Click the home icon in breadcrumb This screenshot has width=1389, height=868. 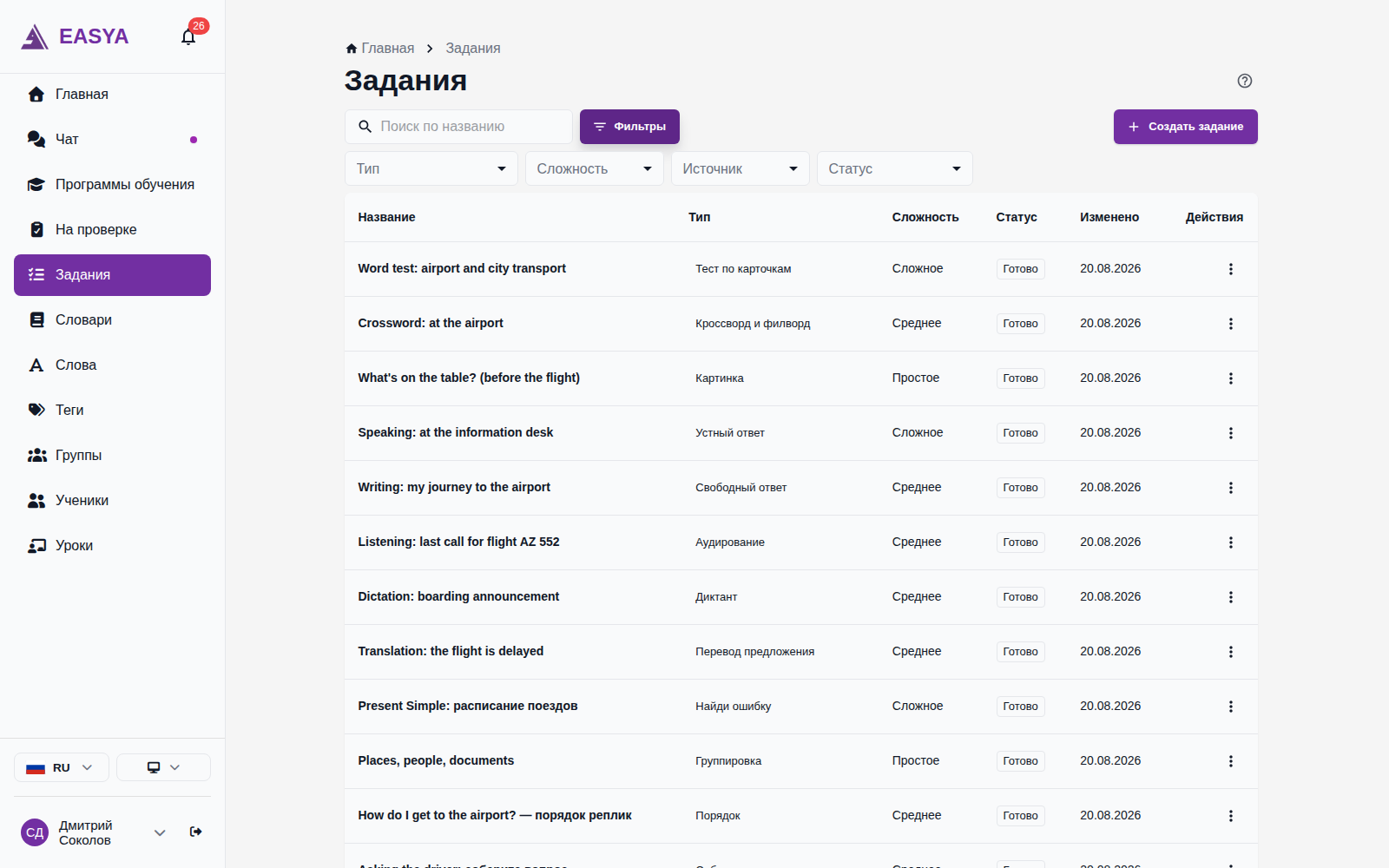point(352,49)
